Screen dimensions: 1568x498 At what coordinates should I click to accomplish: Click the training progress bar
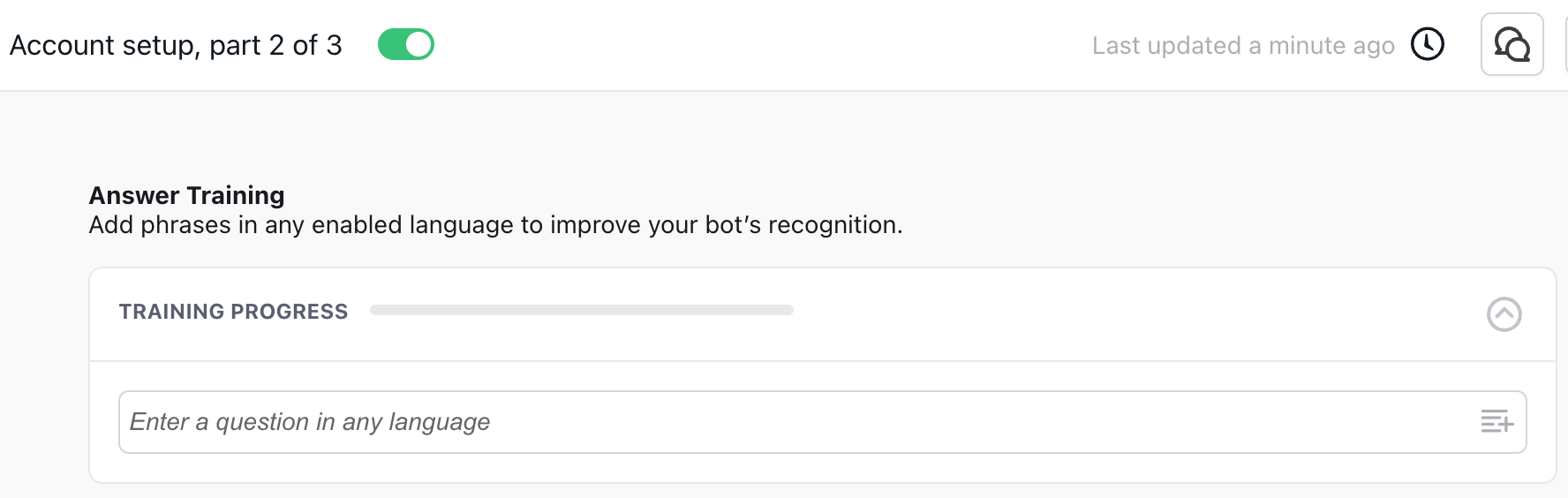tap(581, 310)
